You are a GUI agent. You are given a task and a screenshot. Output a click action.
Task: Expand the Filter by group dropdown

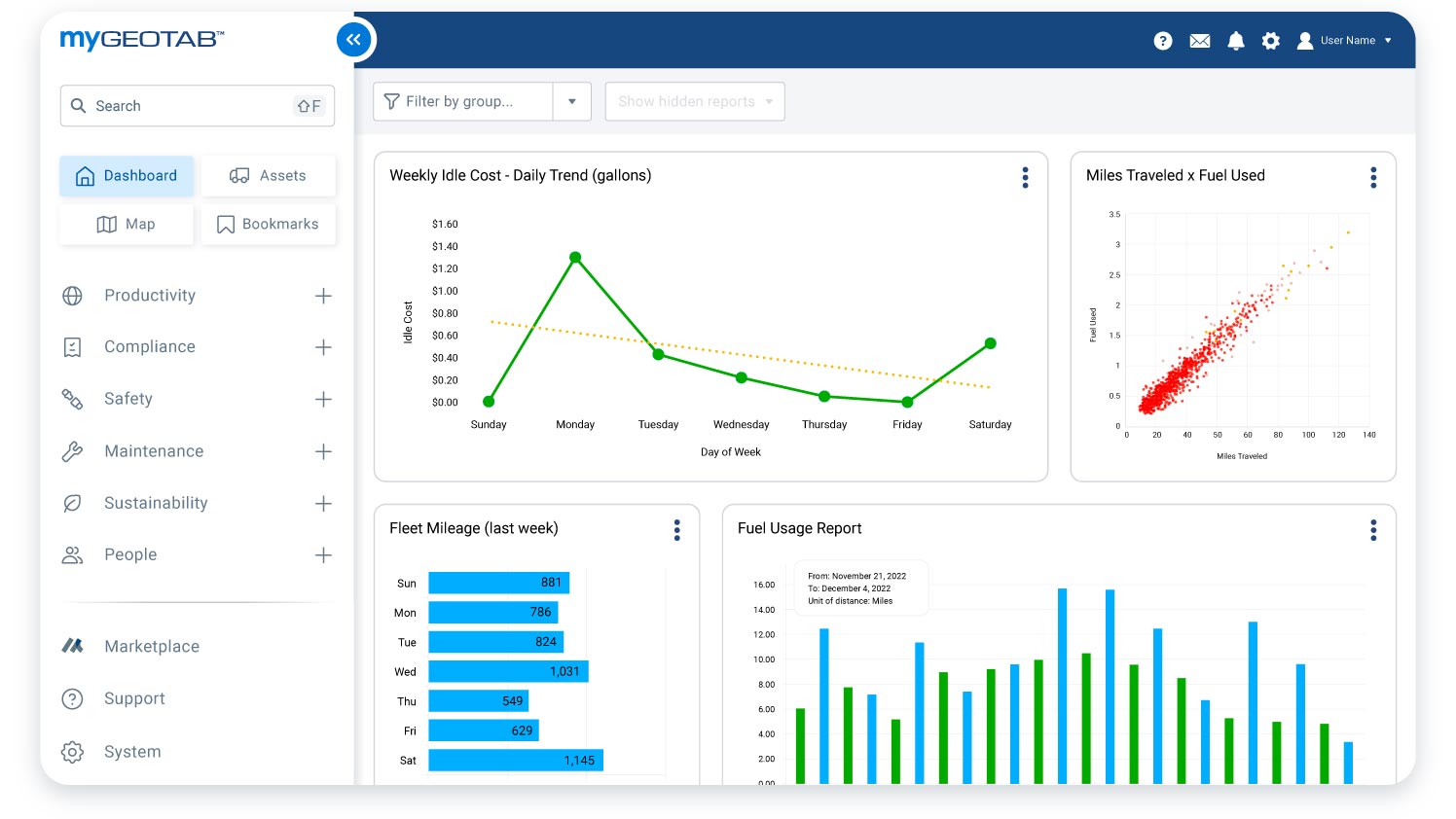point(572,101)
